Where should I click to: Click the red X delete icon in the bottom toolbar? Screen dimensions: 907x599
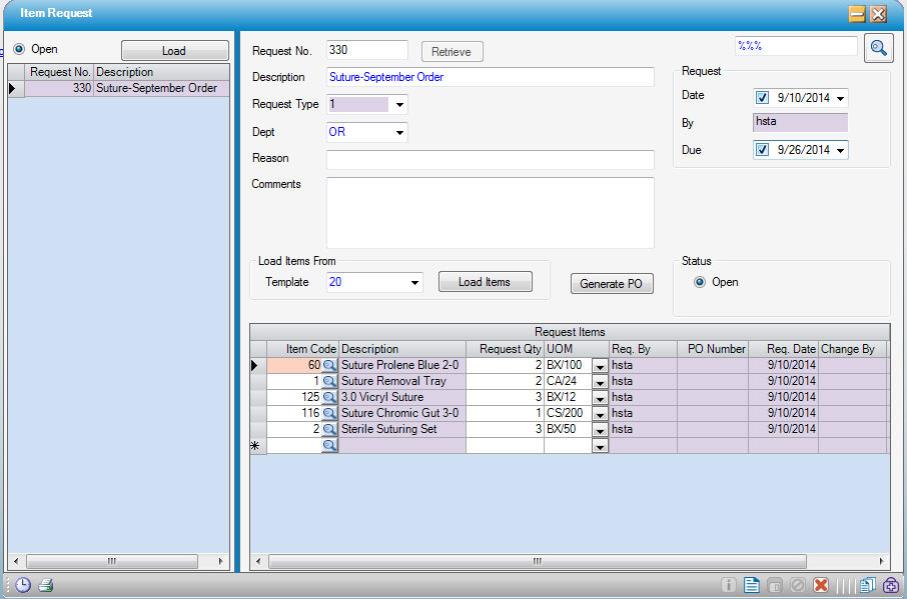coord(821,587)
